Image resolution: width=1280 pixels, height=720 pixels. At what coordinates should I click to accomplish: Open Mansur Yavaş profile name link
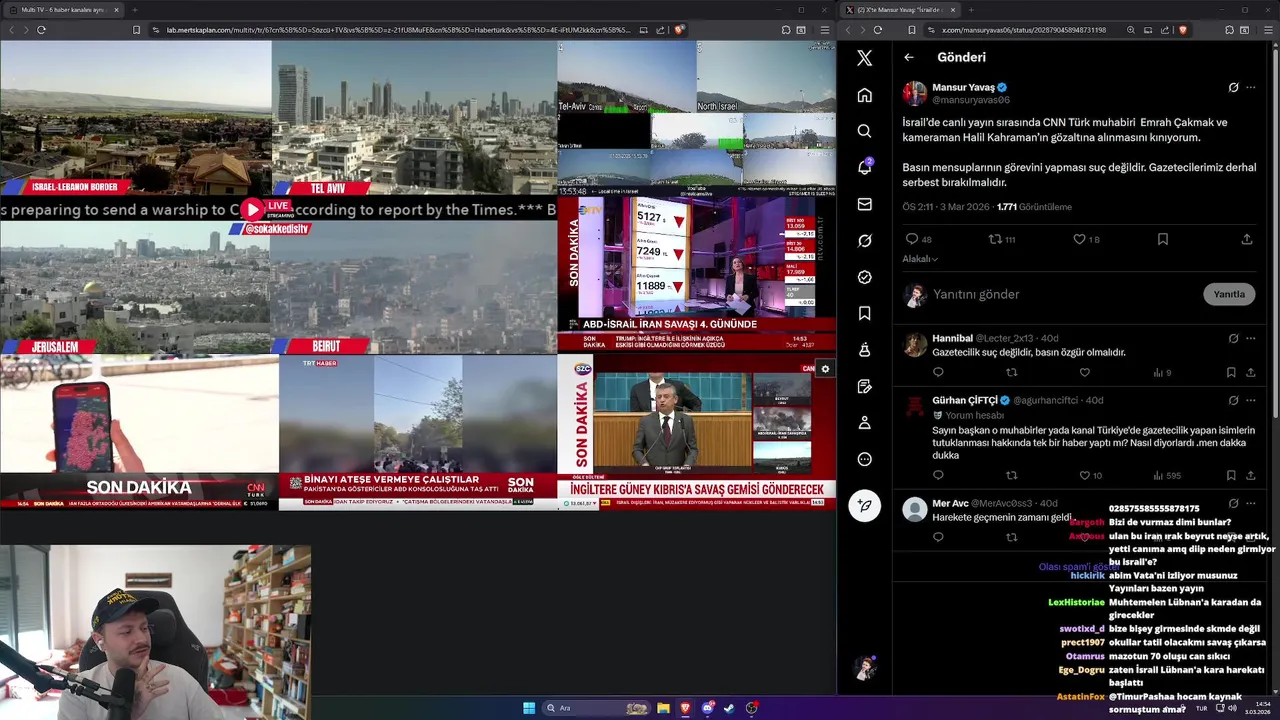coord(963,87)
